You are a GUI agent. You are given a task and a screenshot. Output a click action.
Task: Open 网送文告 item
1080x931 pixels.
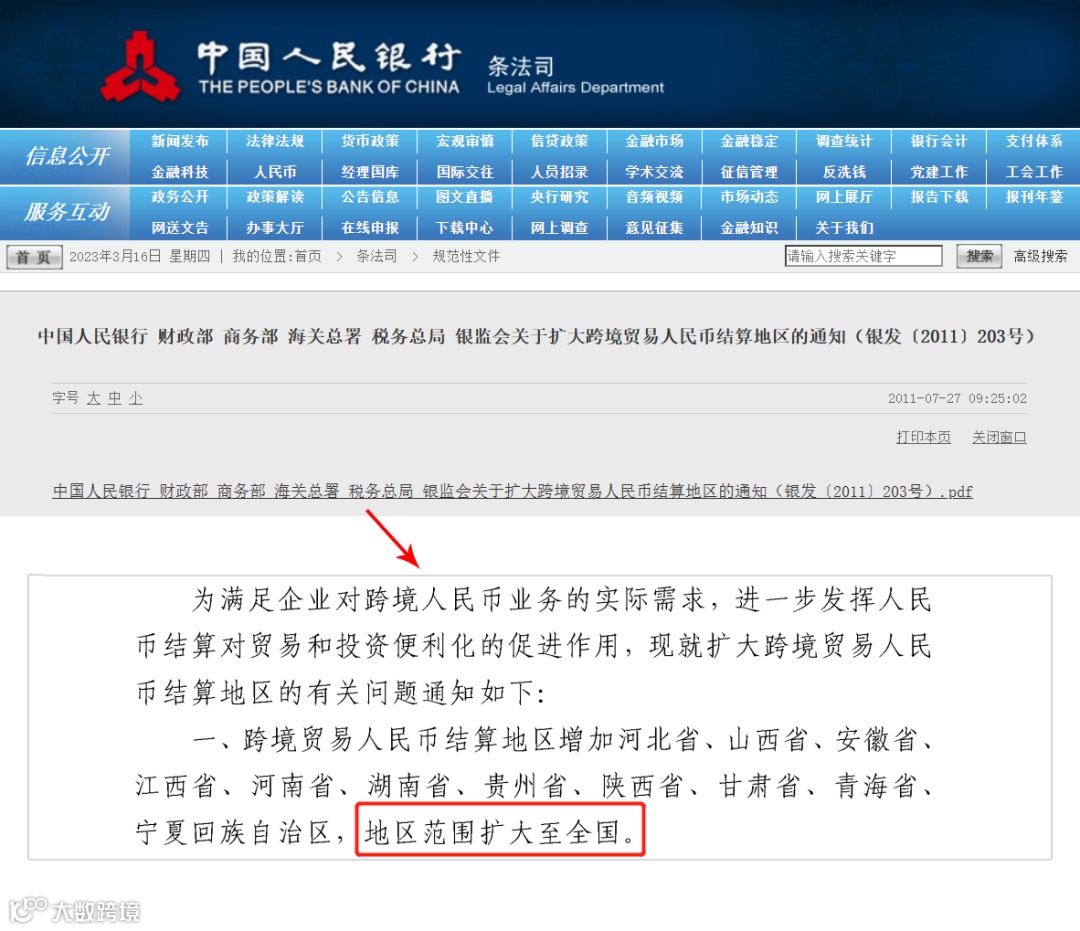[180, 227]
